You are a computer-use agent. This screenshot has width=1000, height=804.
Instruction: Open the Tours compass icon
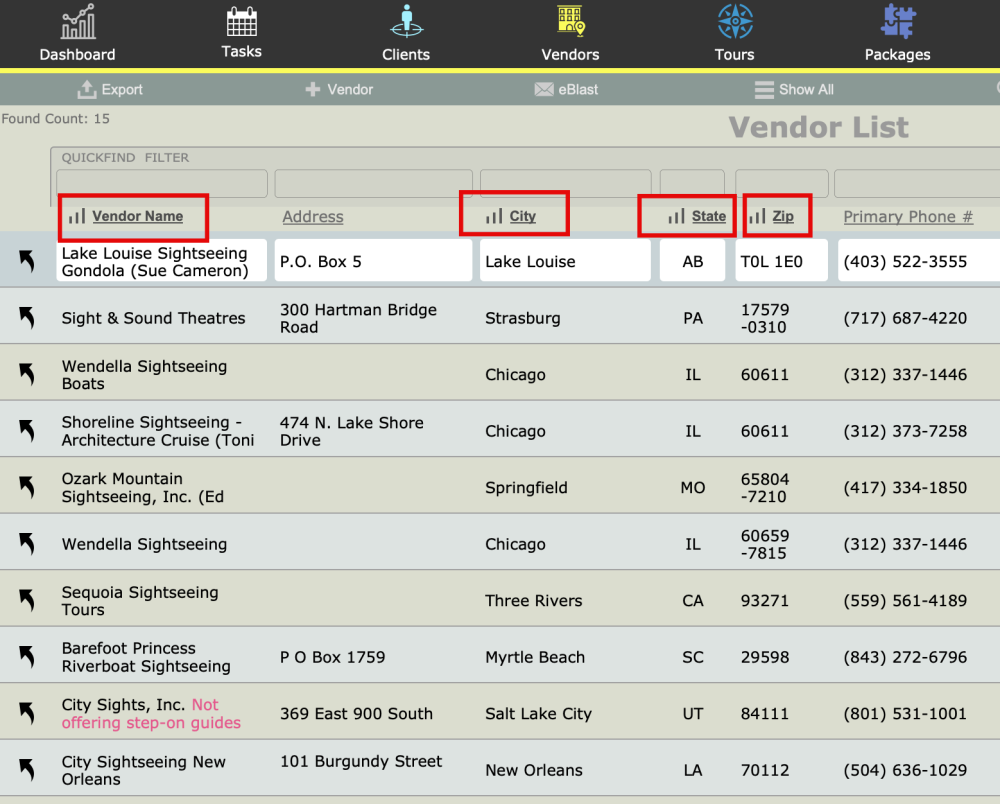pyautogui.click(x=735, y=22)
